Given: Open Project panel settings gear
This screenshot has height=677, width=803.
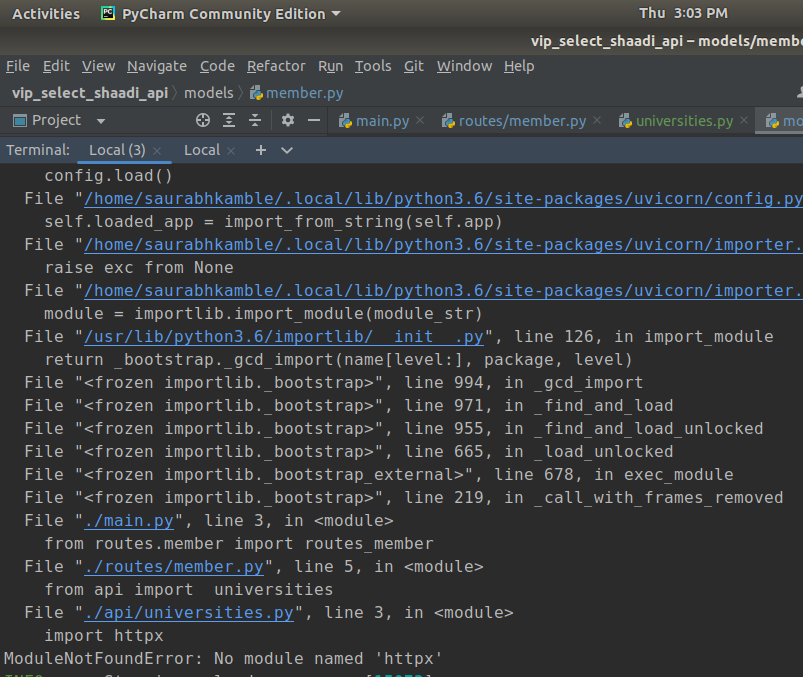Looking at the screenshot, I should [288, 120].
